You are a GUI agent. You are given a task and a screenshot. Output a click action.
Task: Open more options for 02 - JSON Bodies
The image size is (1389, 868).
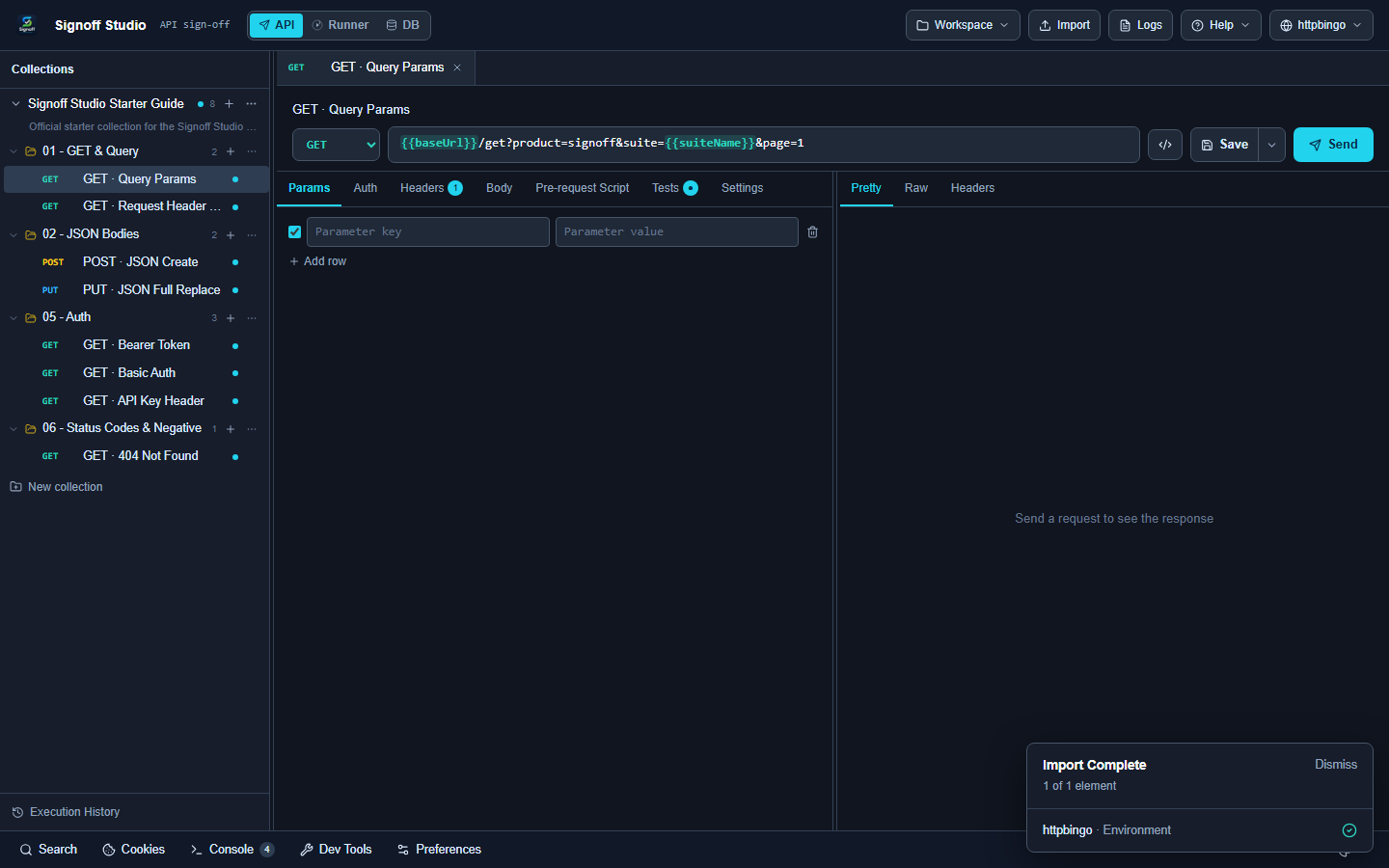252,234
